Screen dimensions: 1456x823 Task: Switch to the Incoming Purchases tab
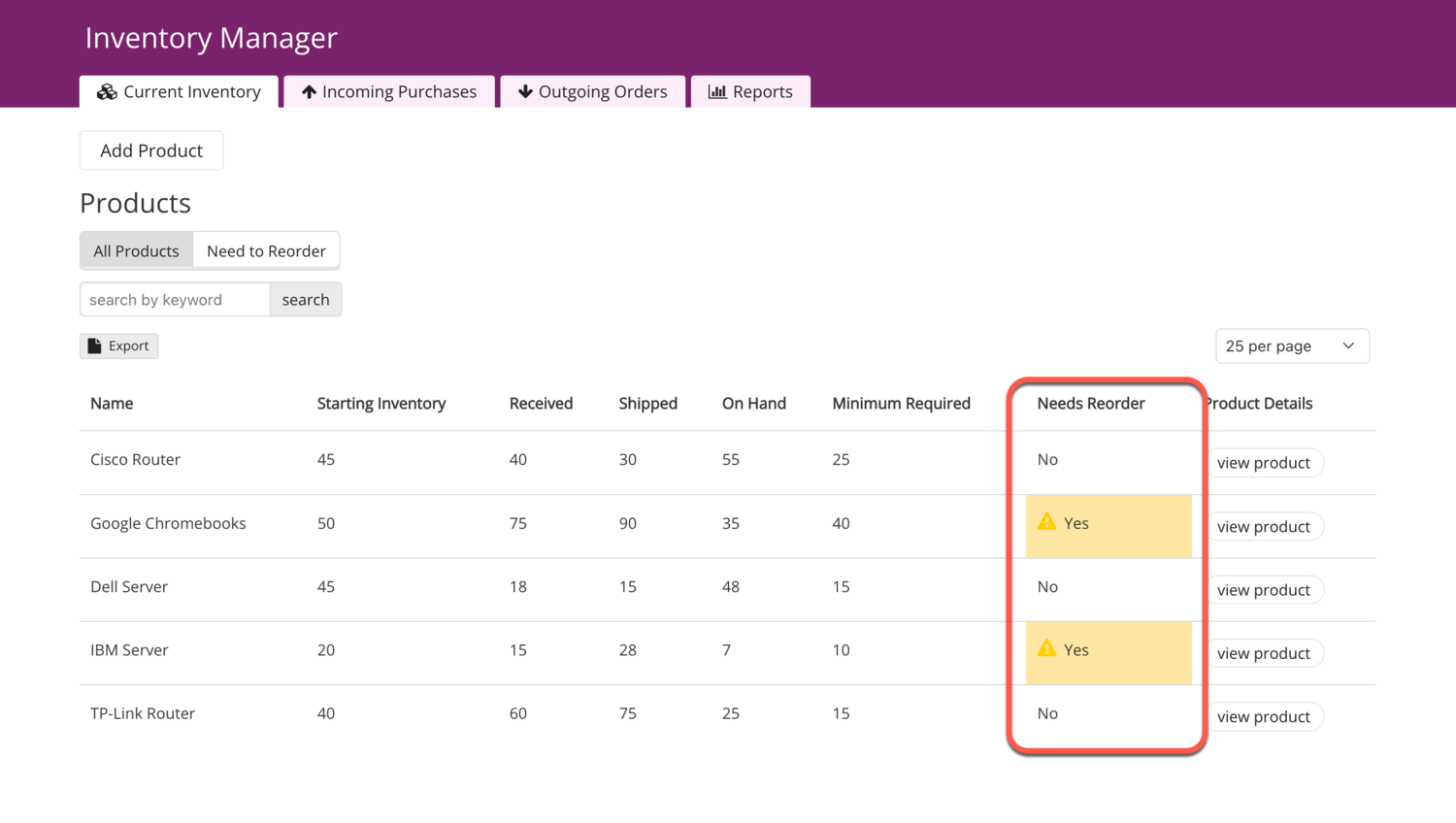(388, 91)
